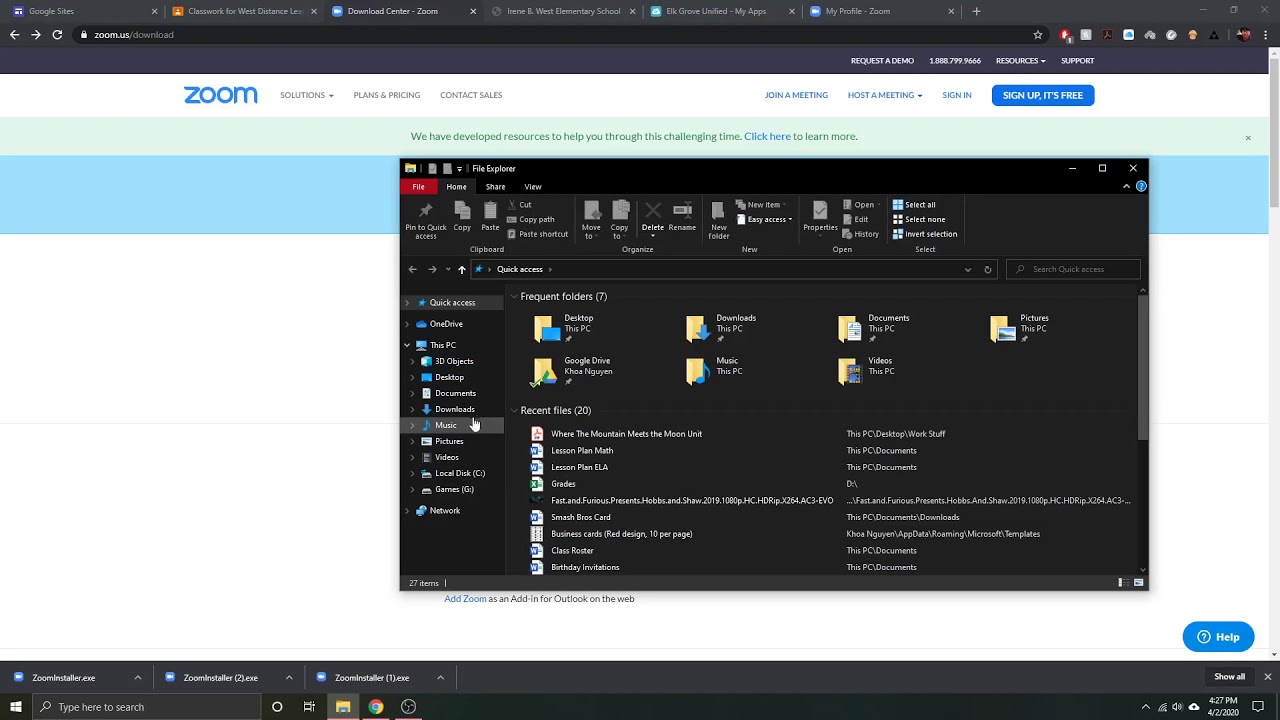Click the Explorer Back arrow
Viewport: 1280px width, 720px height.
tap(412, 269)
